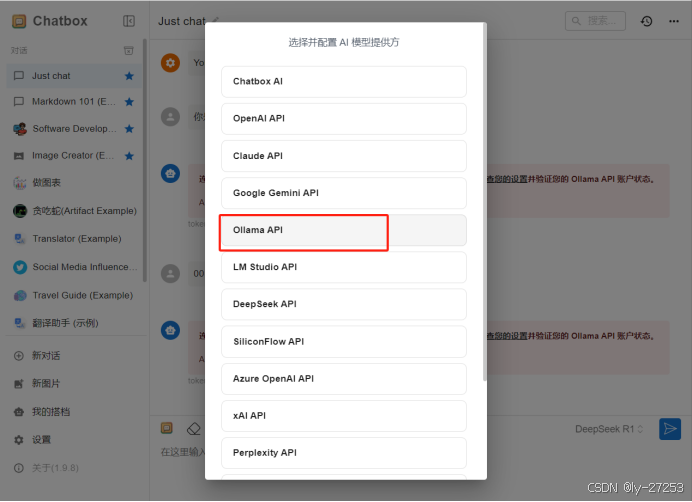Viewport: 692px width, 502px height.
Task: Click the eraser clear-context icon
Action: pos(194,429)
